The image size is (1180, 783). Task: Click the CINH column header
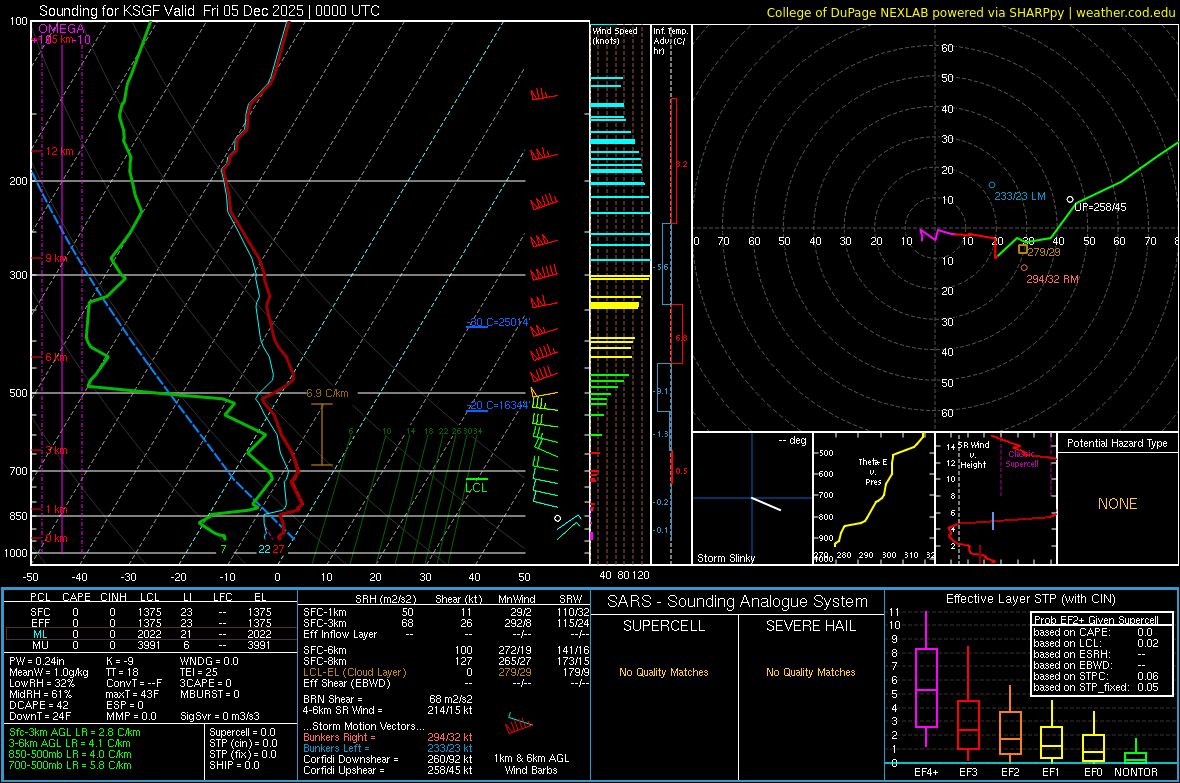pos(114,597)
